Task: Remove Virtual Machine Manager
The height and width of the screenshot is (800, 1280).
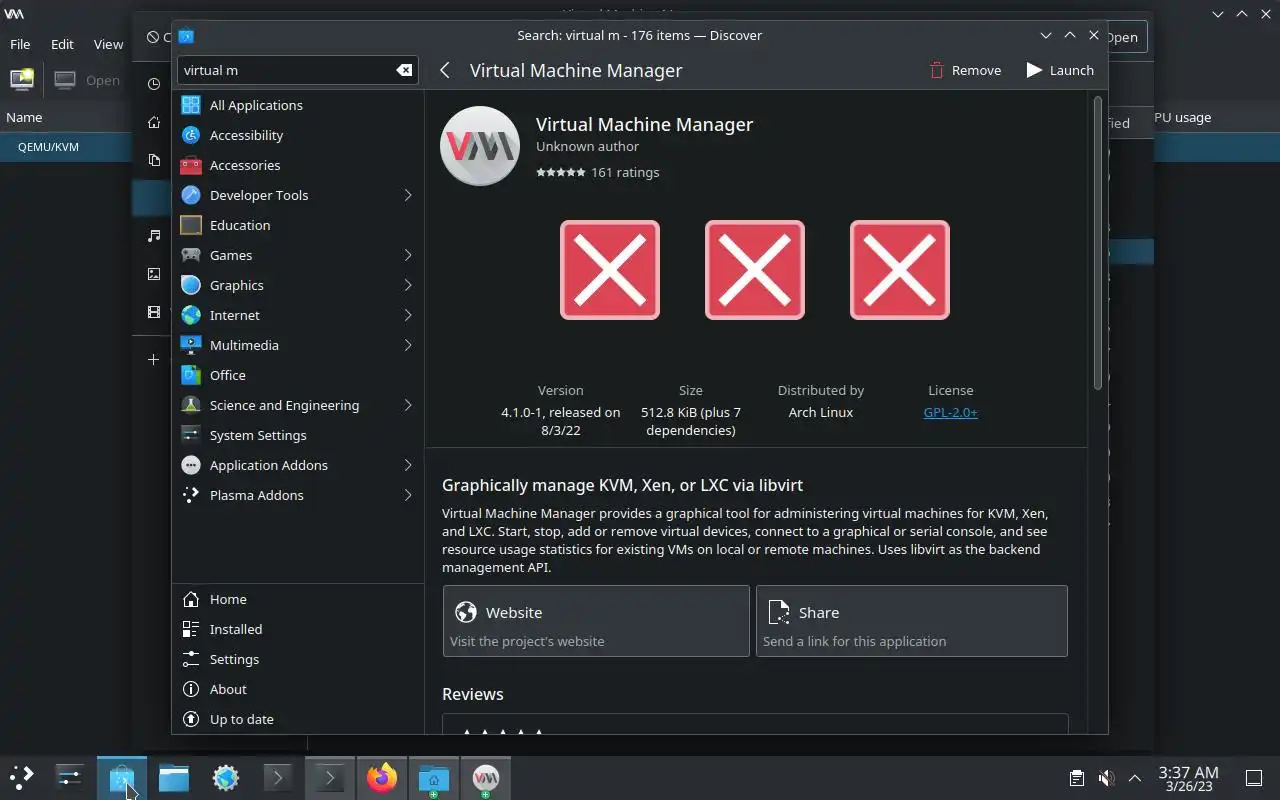Action: click(x=965, y=70)
